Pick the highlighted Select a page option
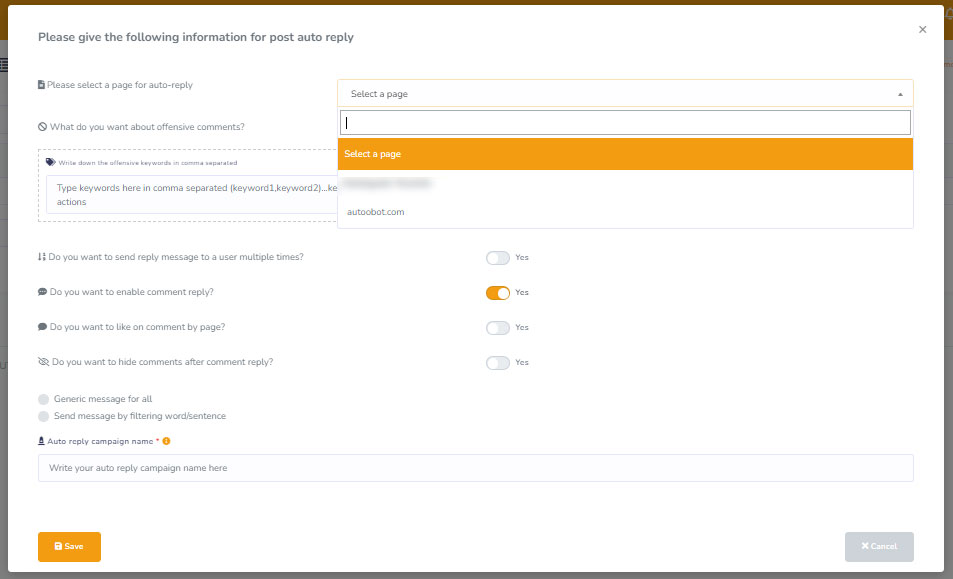The width and height of the screenshot is (953, 579). point(625,154)
